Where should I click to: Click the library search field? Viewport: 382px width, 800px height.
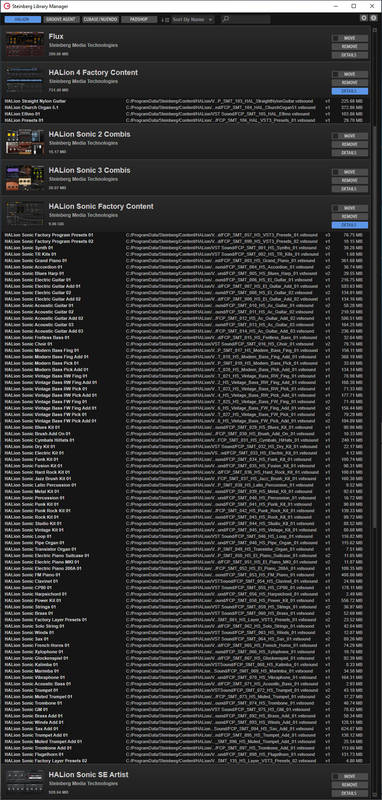click(246, 19)
